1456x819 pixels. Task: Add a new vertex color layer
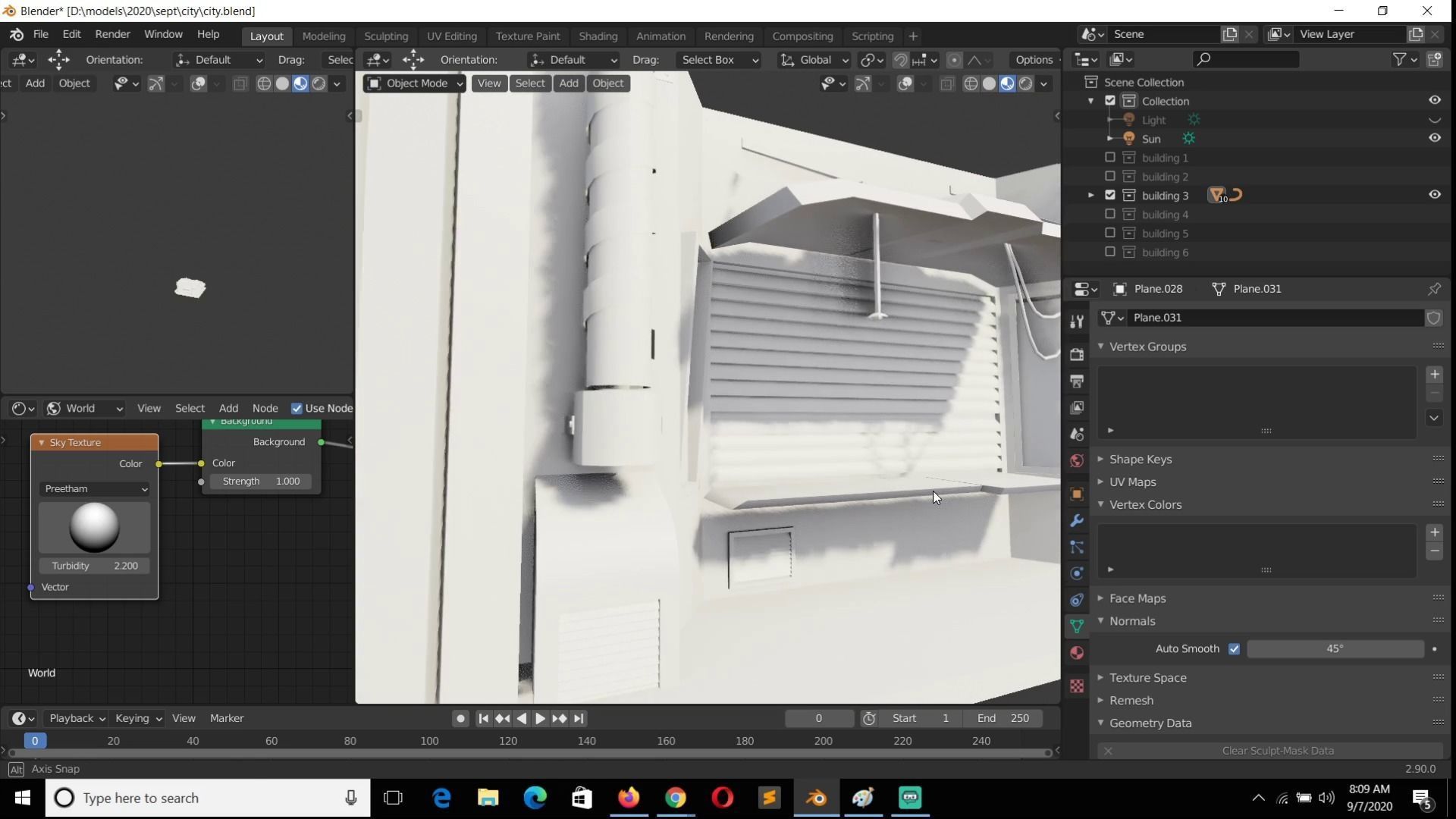coord(1434,532)
